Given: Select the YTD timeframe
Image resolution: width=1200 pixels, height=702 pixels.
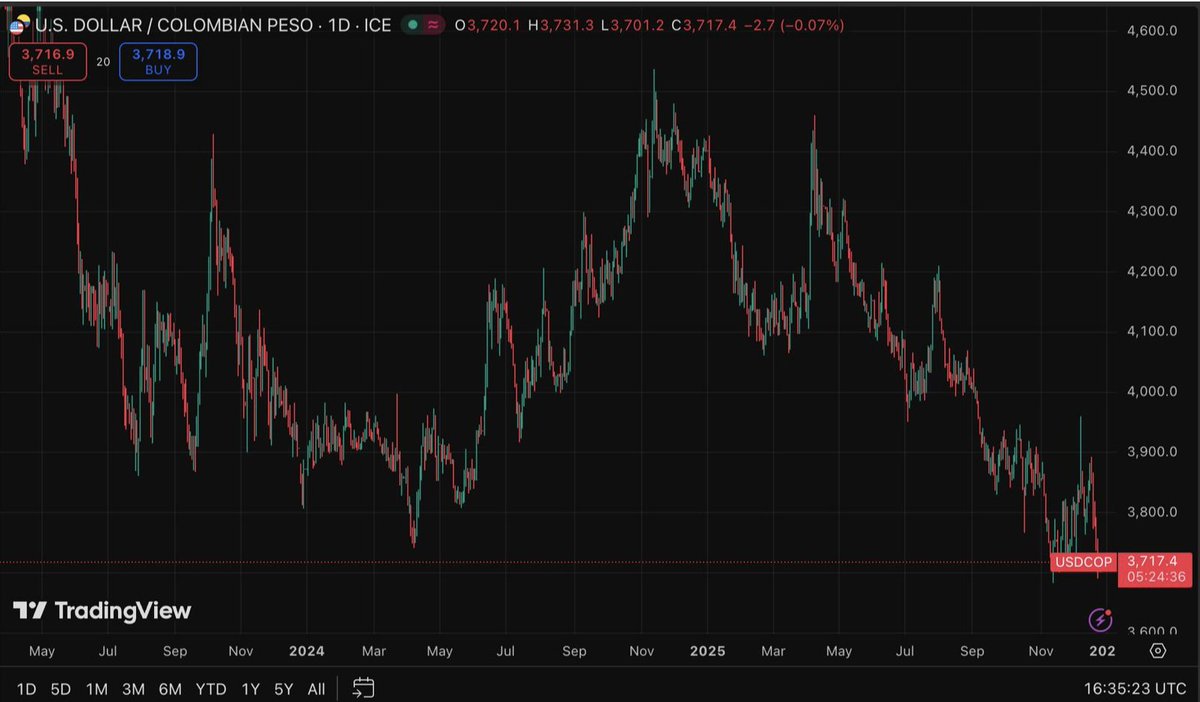Looking at the screenshot, I should (x=212, y=689).
